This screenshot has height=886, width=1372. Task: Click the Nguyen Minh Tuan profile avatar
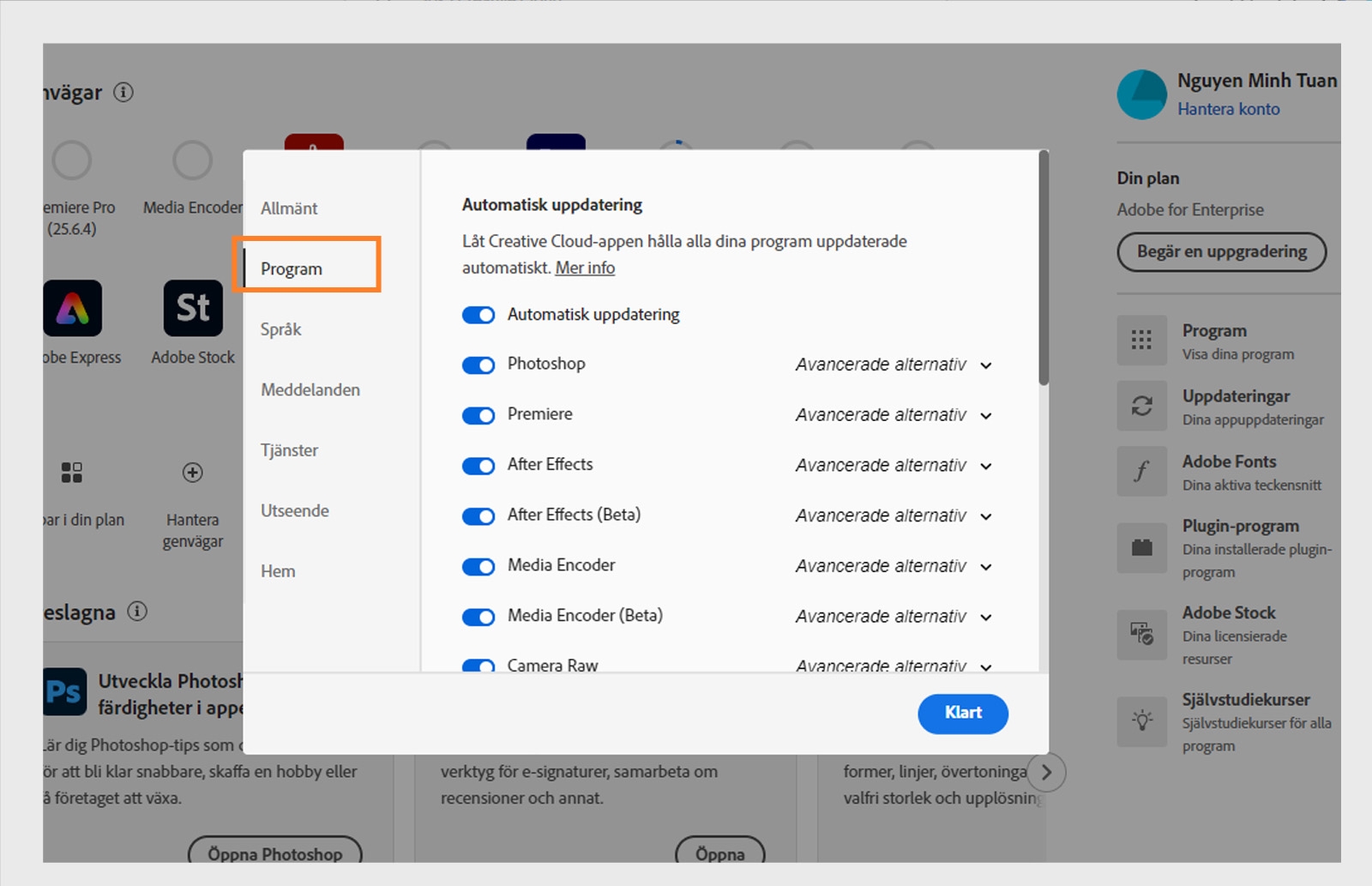(1140, 94)
